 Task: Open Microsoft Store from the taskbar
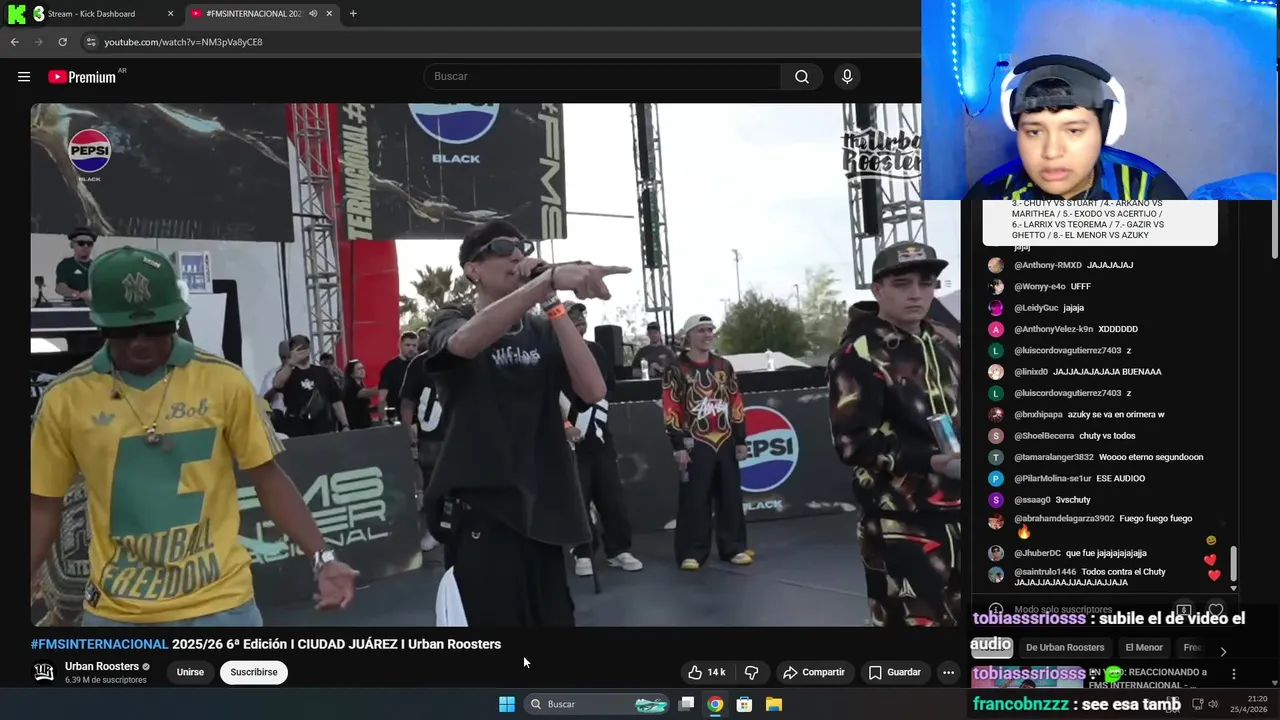[744, 704]
